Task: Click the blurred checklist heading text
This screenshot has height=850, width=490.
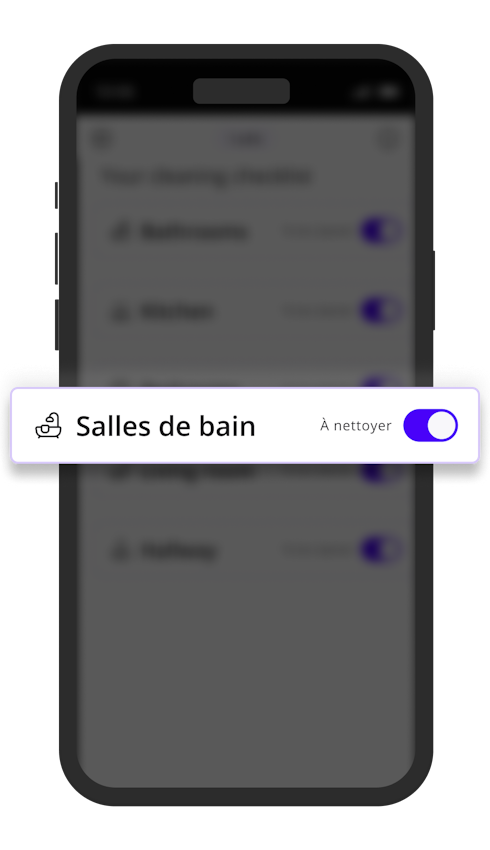Action: (x=207, y=176)
